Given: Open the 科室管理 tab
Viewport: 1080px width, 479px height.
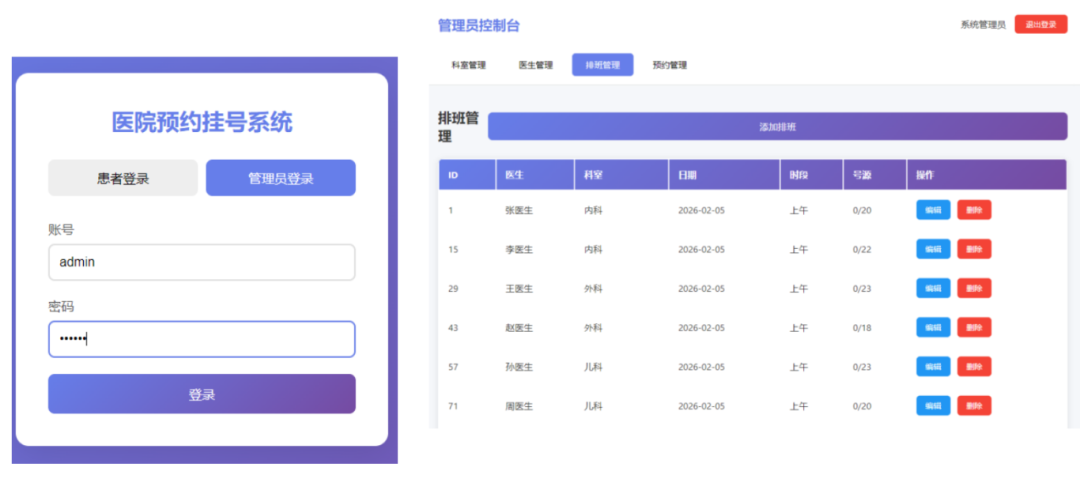Looking at the screenshot, I should [468, 65].
